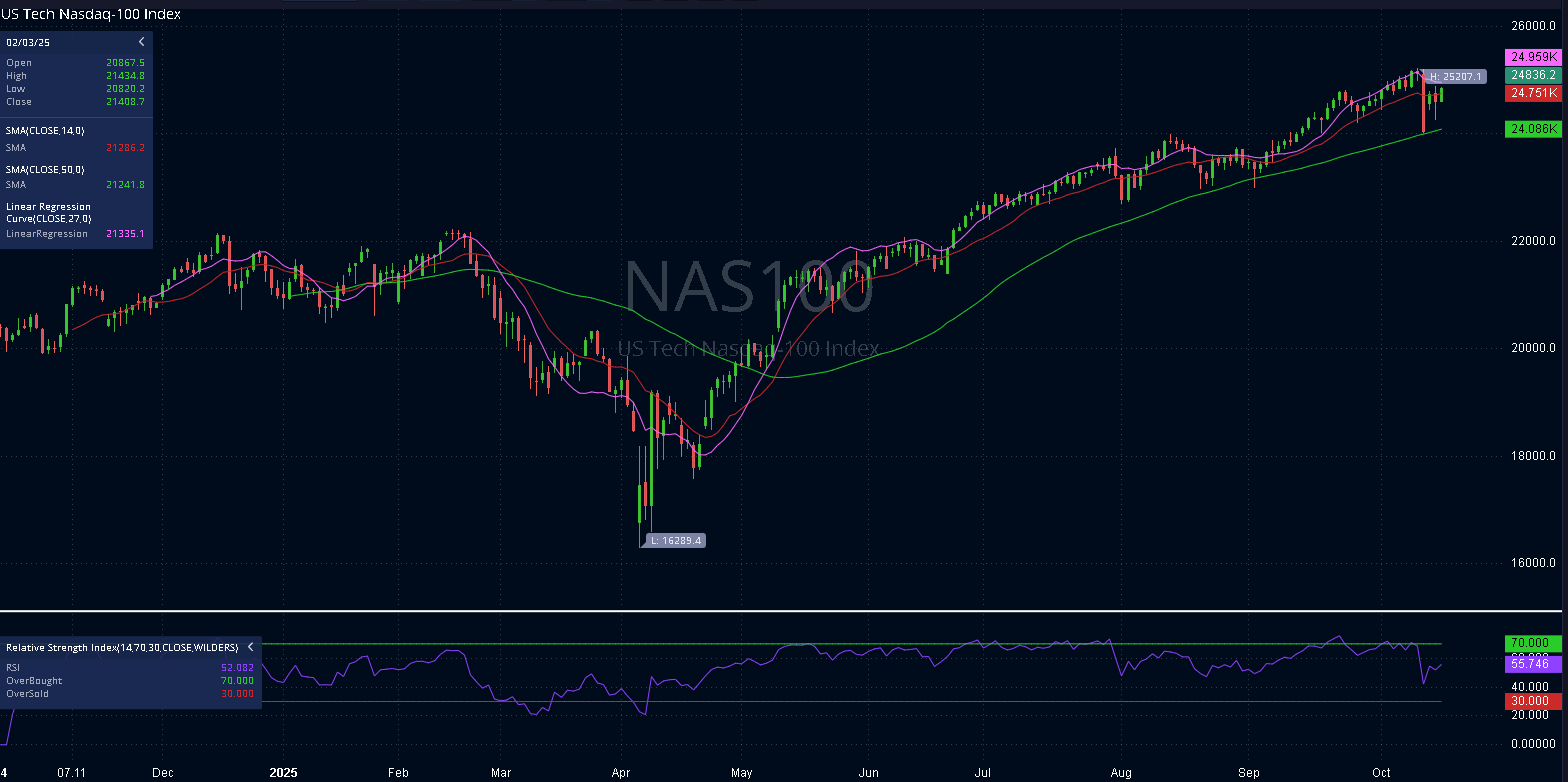Click the 18000.0 price axis label
Viewport: 1568px width, 782px height.
click(1534, 455)
